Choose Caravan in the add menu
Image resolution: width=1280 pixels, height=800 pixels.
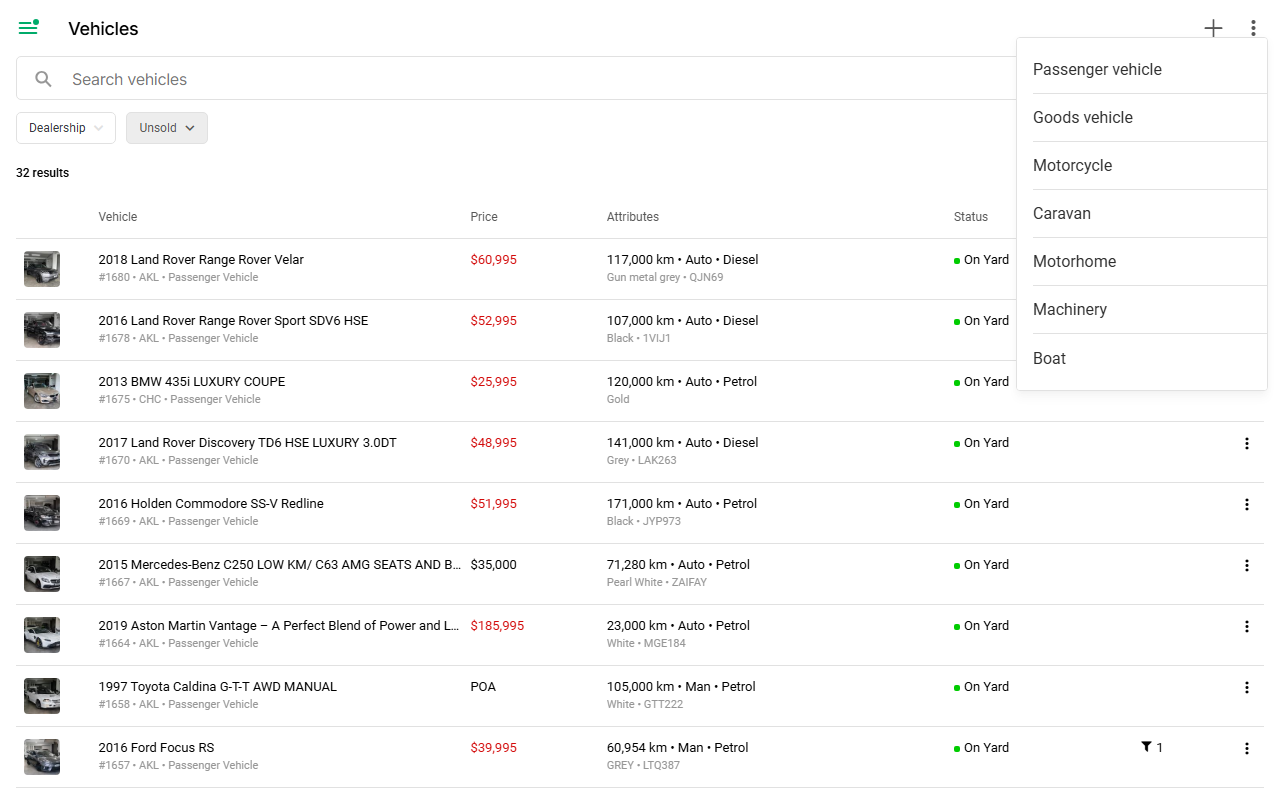1142,213
